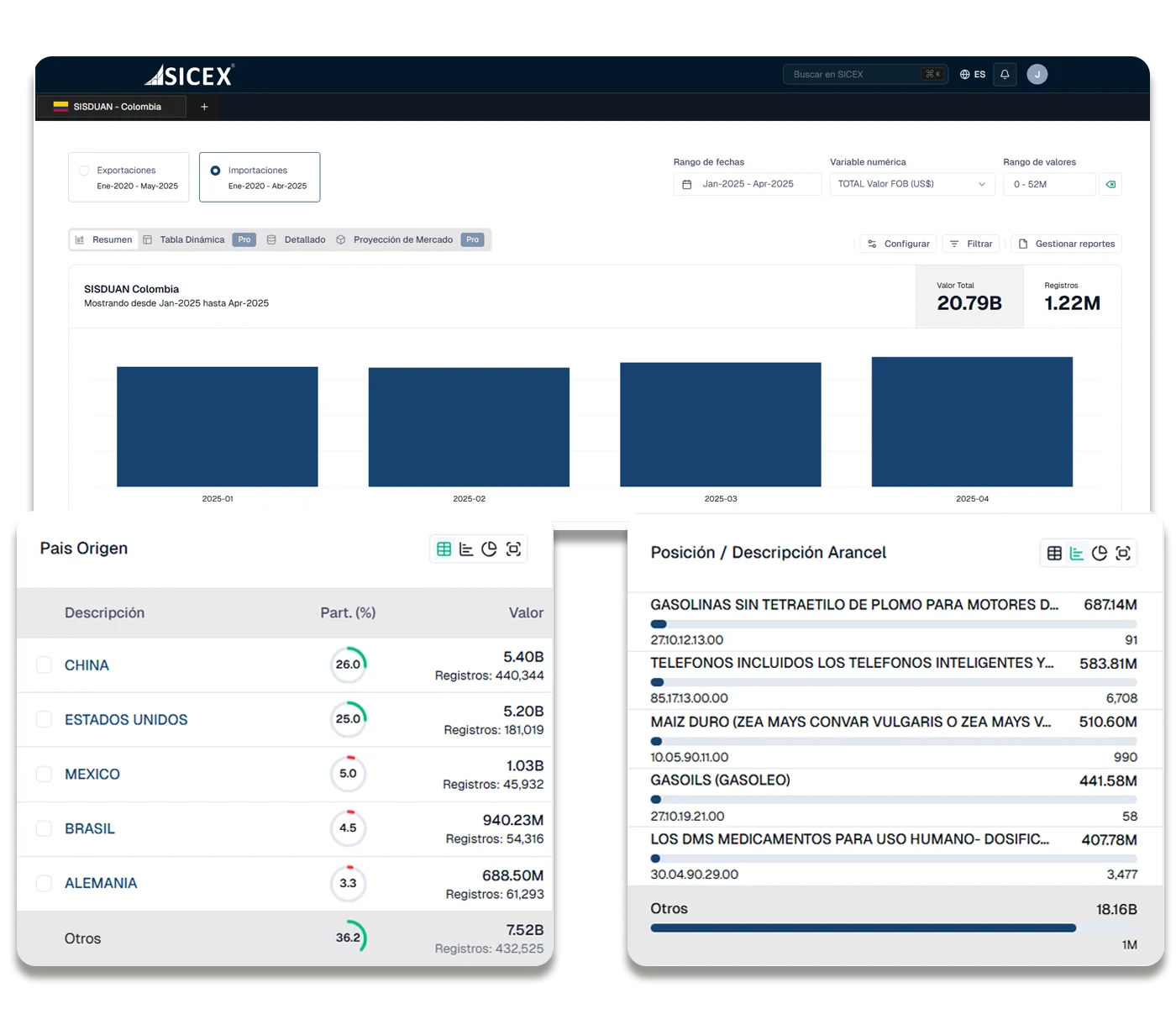Click the Otros row in Pais Origen

[285, 938]
